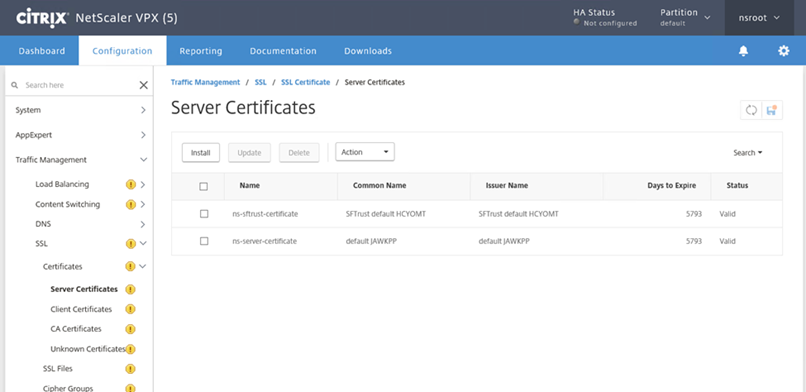Click warning icon next to Content Switching
Screen dimensions: 806x392
tap(131, 204)
